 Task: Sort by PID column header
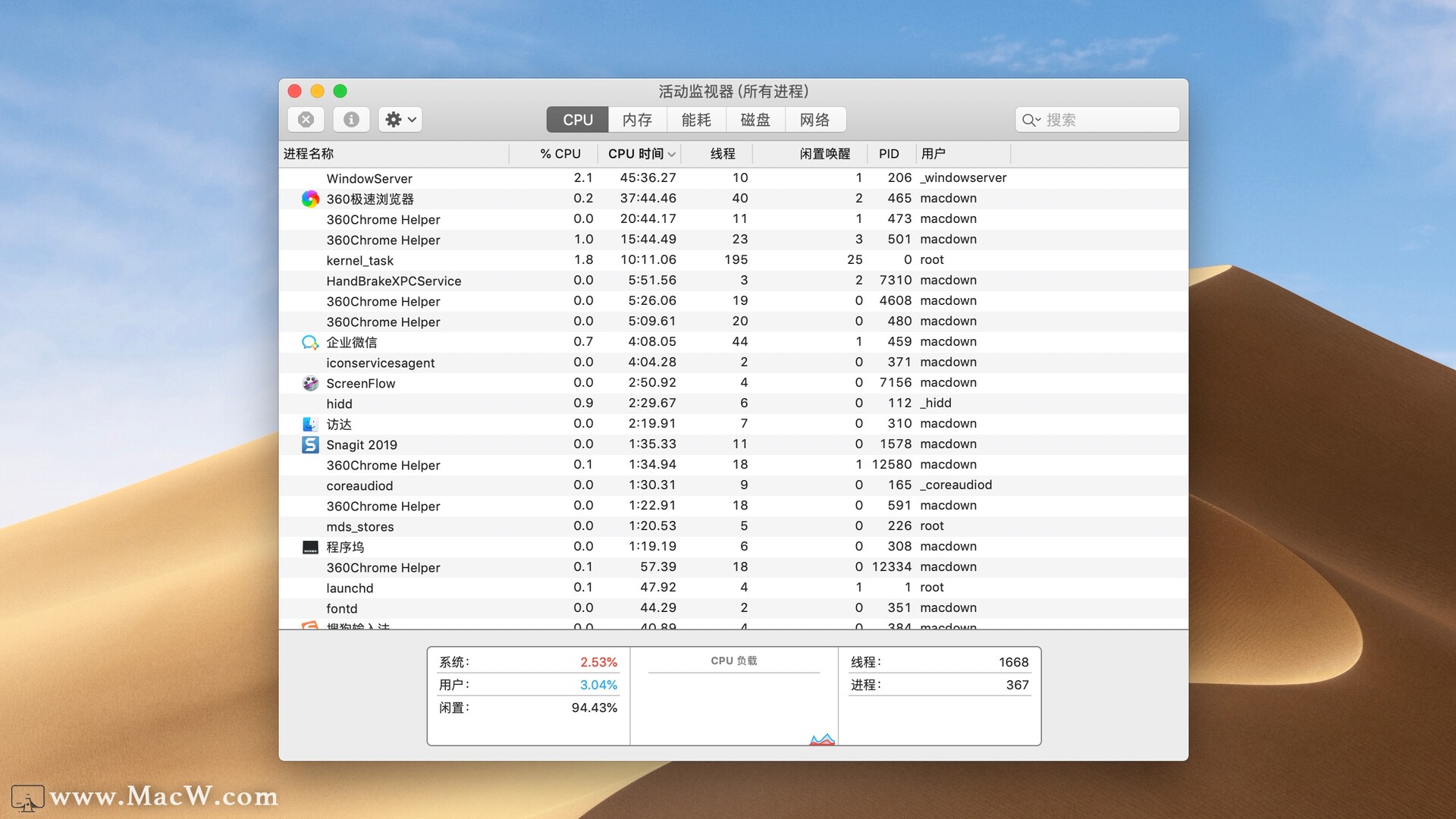click(x=889, y=154)
